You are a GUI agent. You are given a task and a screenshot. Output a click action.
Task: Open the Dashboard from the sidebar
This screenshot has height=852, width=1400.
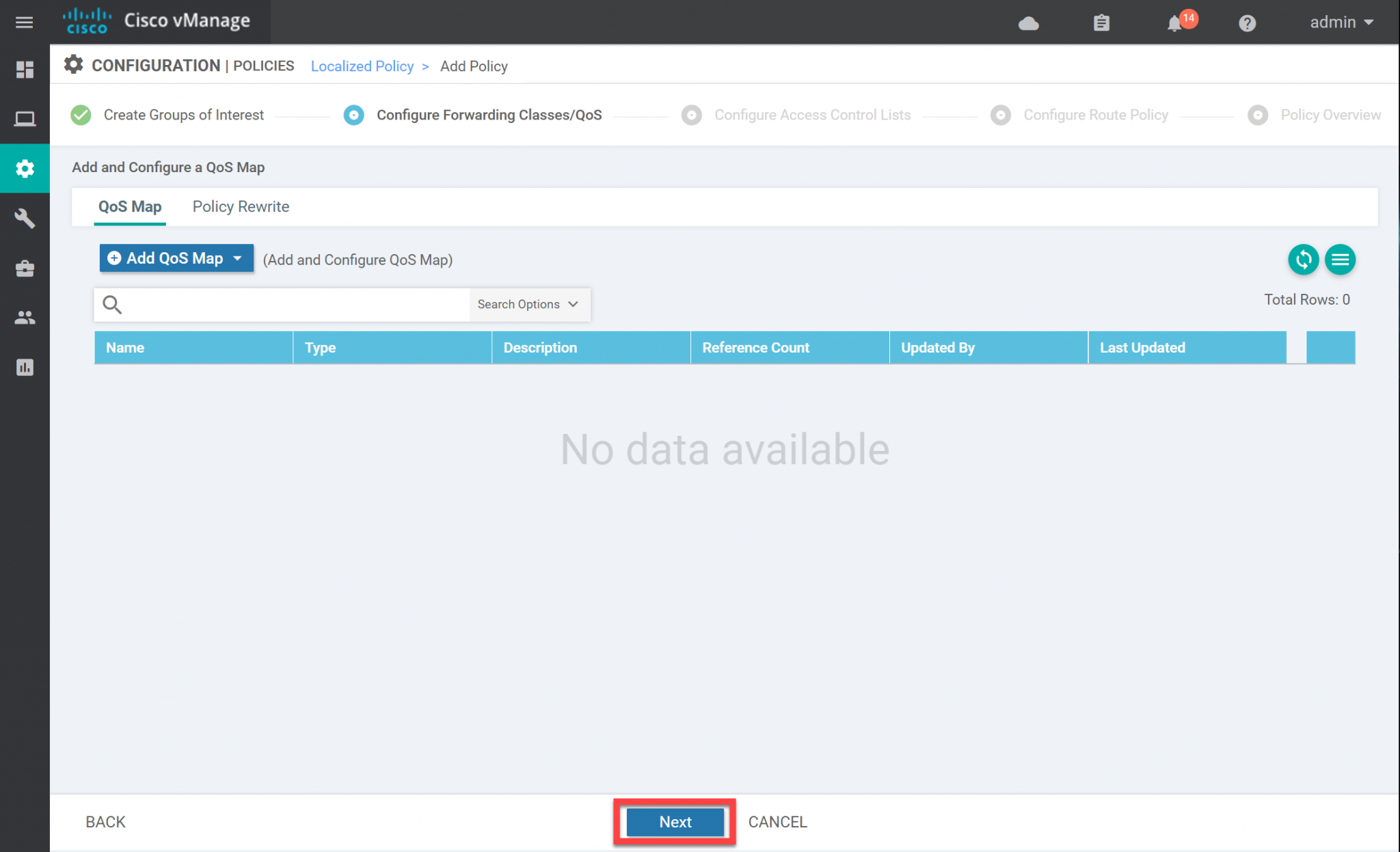click(x=25, y=70)
